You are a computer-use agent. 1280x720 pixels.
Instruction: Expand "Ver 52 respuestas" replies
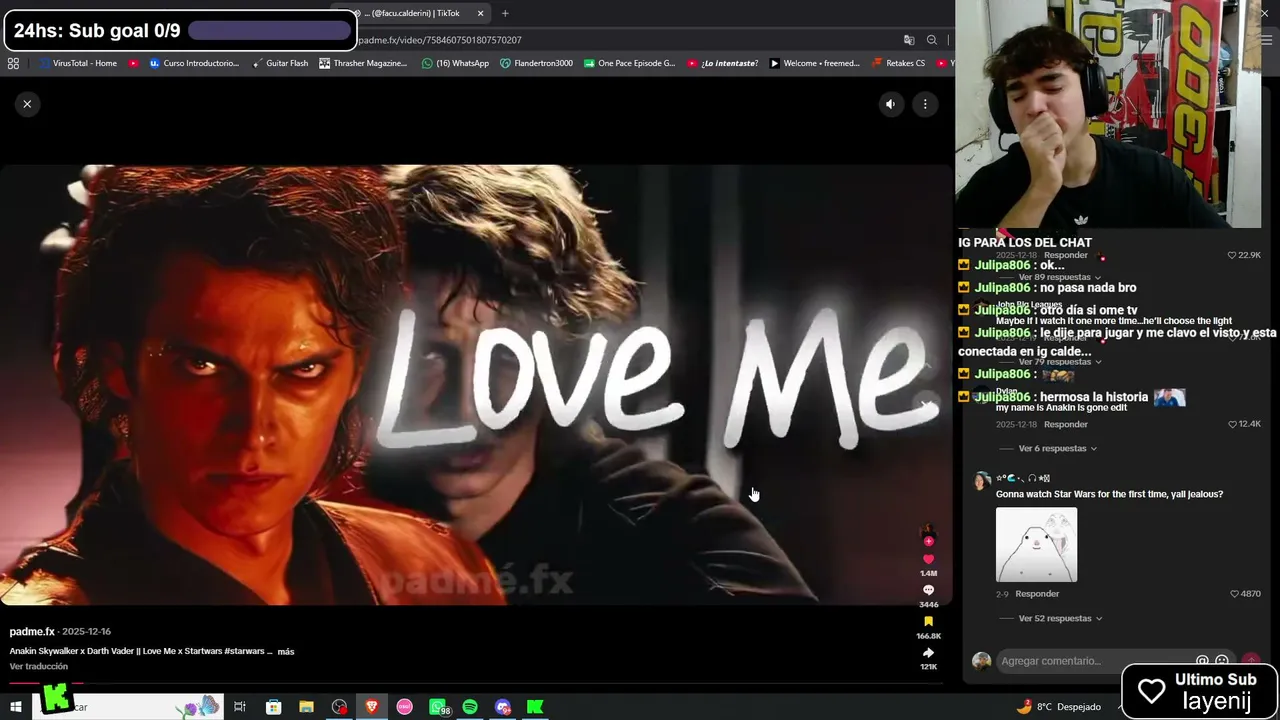(x=1060, y=619)
